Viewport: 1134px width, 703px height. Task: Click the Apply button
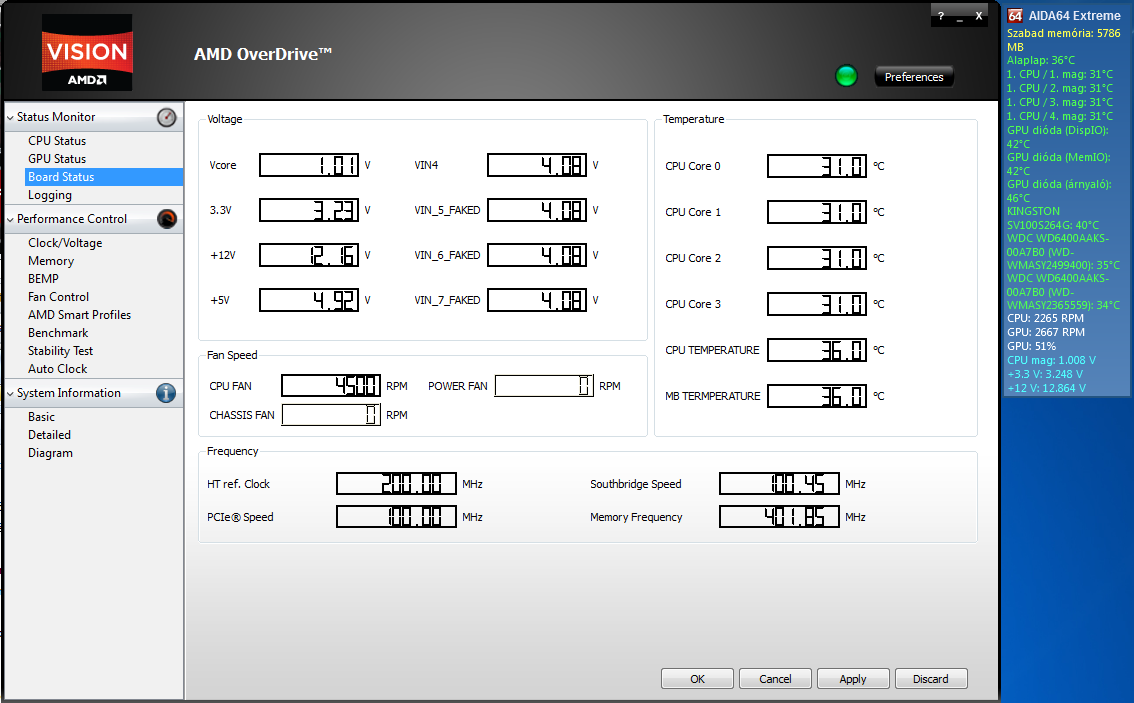click(x=853, y=679)
